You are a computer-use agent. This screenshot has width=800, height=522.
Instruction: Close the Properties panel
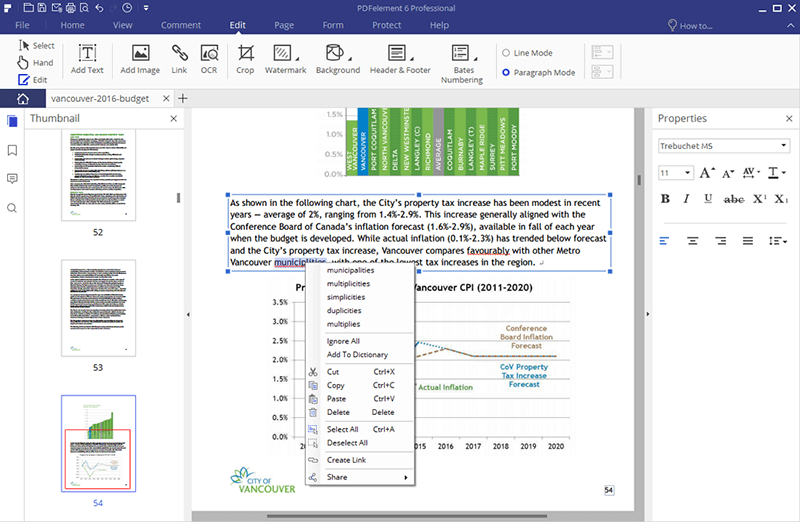(789, 118)
